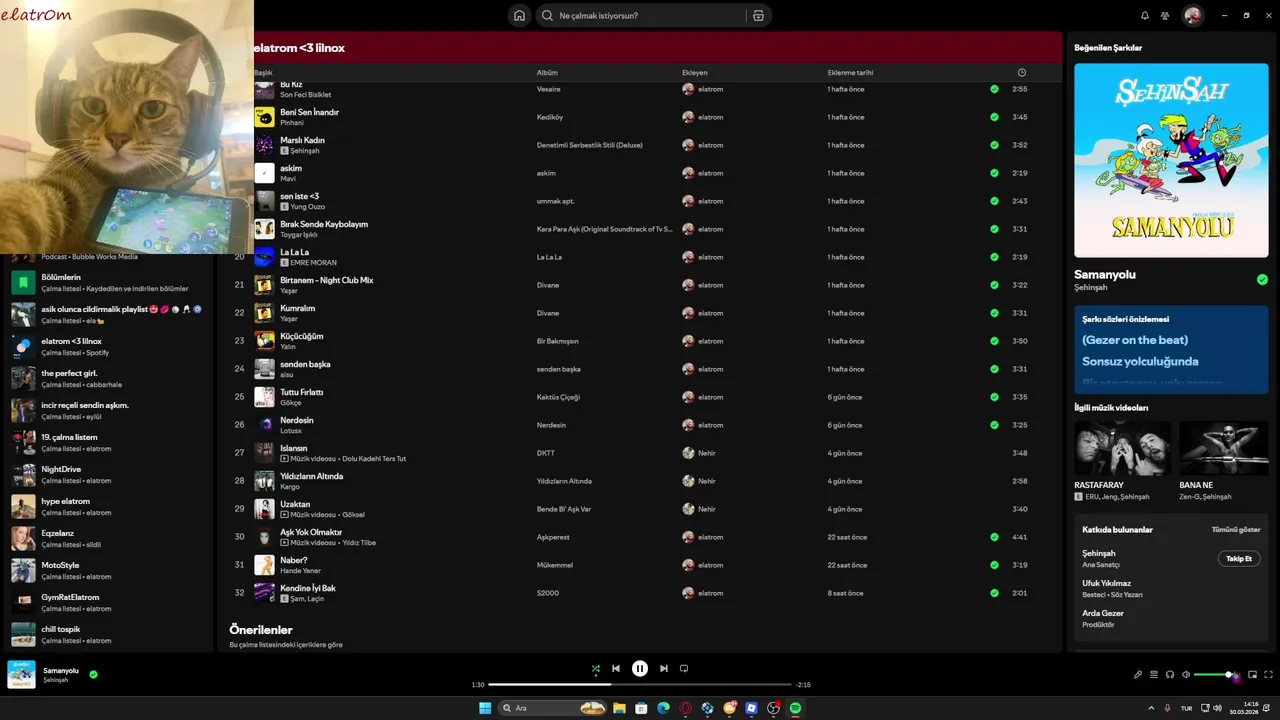1280x720 pixels.
Task: Open 'Denetimli Serbestlik Stili (Deluxe)' album
Action: click(589, 145)
